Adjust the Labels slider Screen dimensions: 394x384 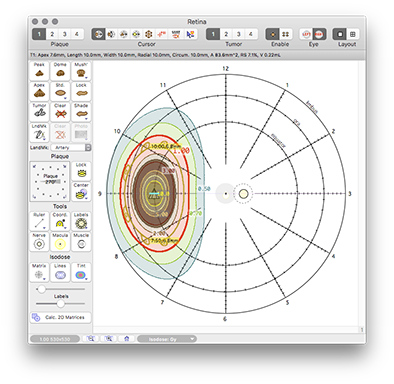[x=60, y=304]
